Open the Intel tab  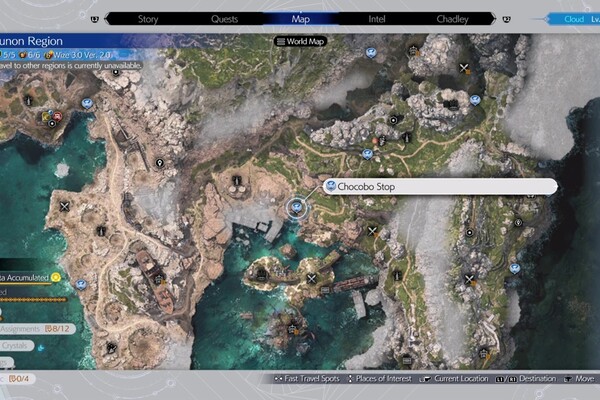point(377,19)
